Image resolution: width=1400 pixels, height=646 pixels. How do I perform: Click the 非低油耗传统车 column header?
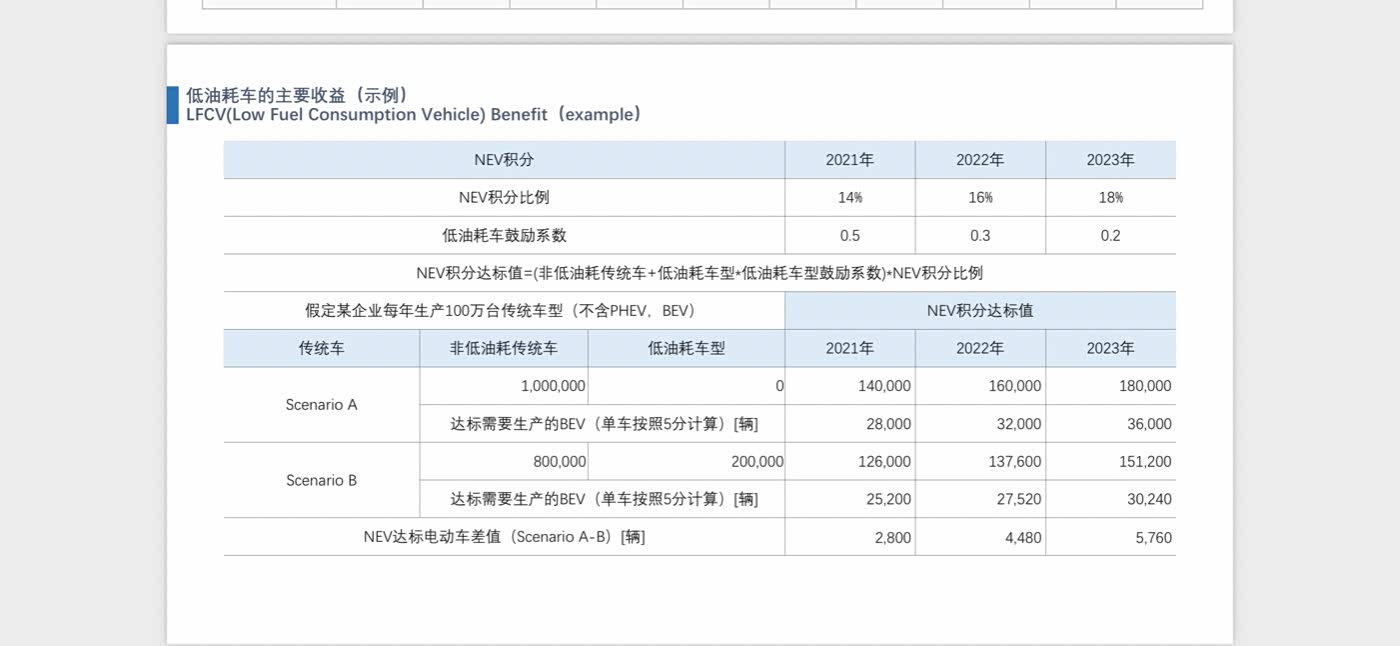(504, 349)
